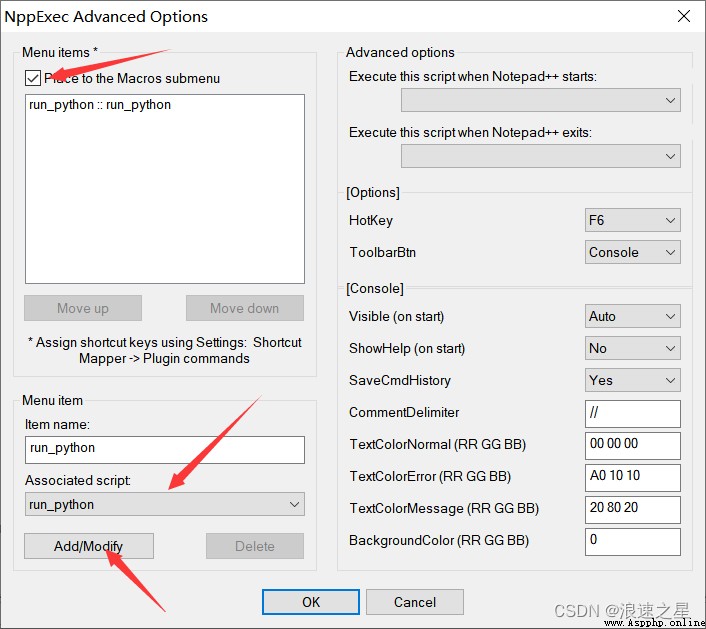Viewport: 706px width, 629px height.
Task: Click the Move down button
Action: click(244, 308)
